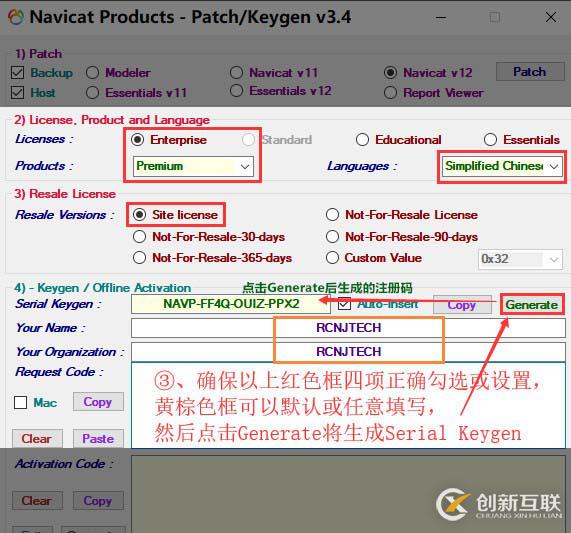The height and width of the screenshot is (533, 571).
Task: Toggle the Host checkbox
Action: [x=17, y=92]
